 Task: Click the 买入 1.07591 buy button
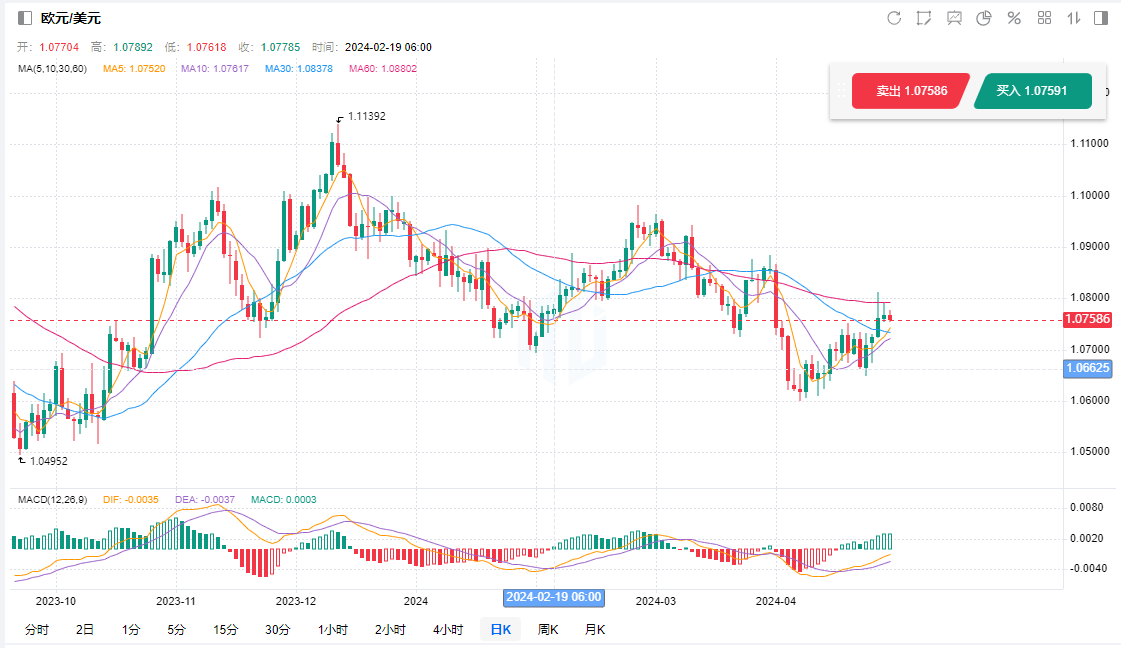1031,91
